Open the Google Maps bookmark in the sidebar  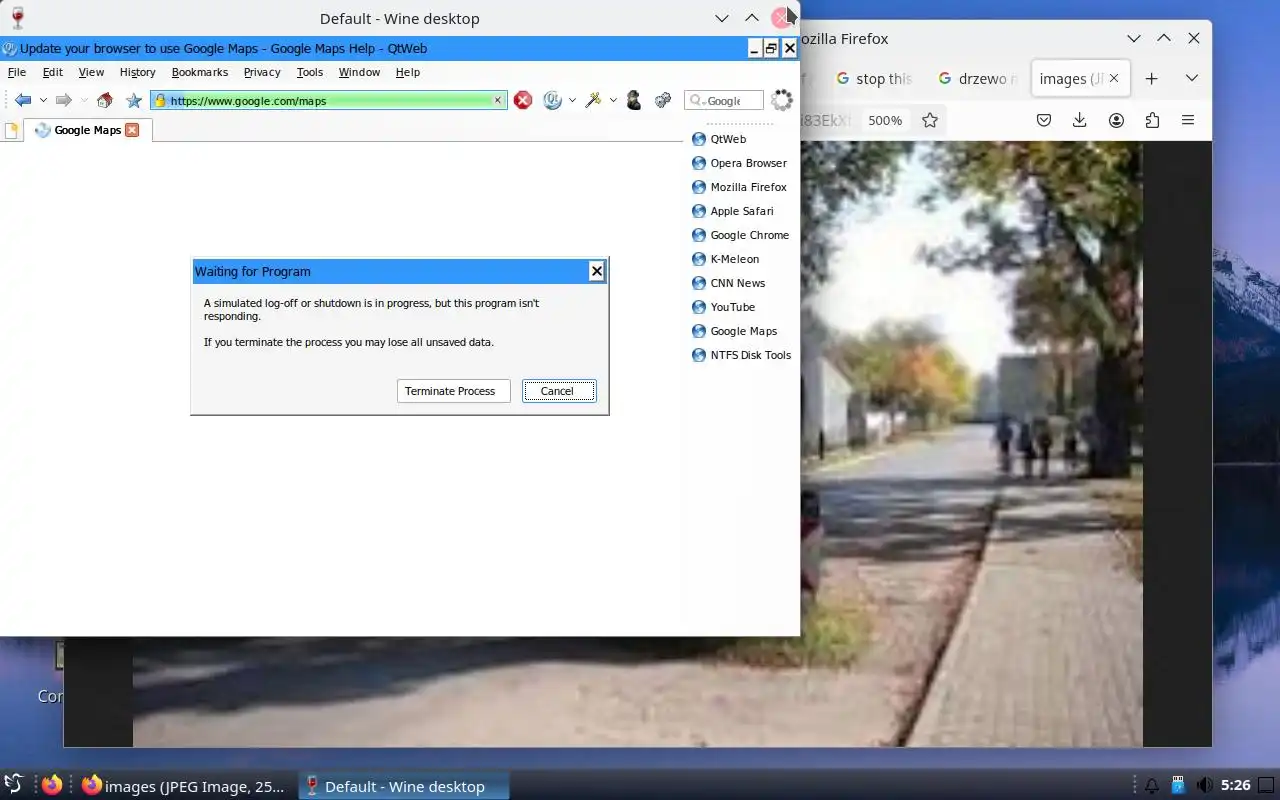click(735, 331)
